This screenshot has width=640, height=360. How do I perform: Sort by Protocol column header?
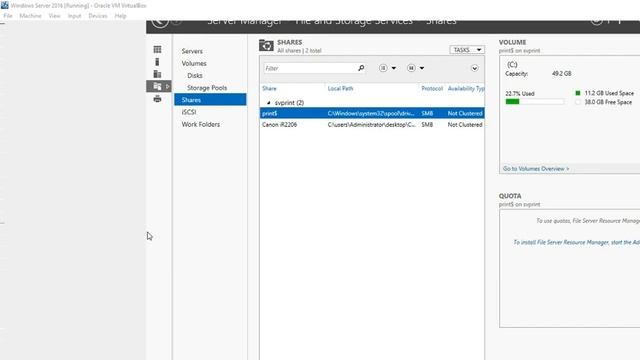click(432, 88)
